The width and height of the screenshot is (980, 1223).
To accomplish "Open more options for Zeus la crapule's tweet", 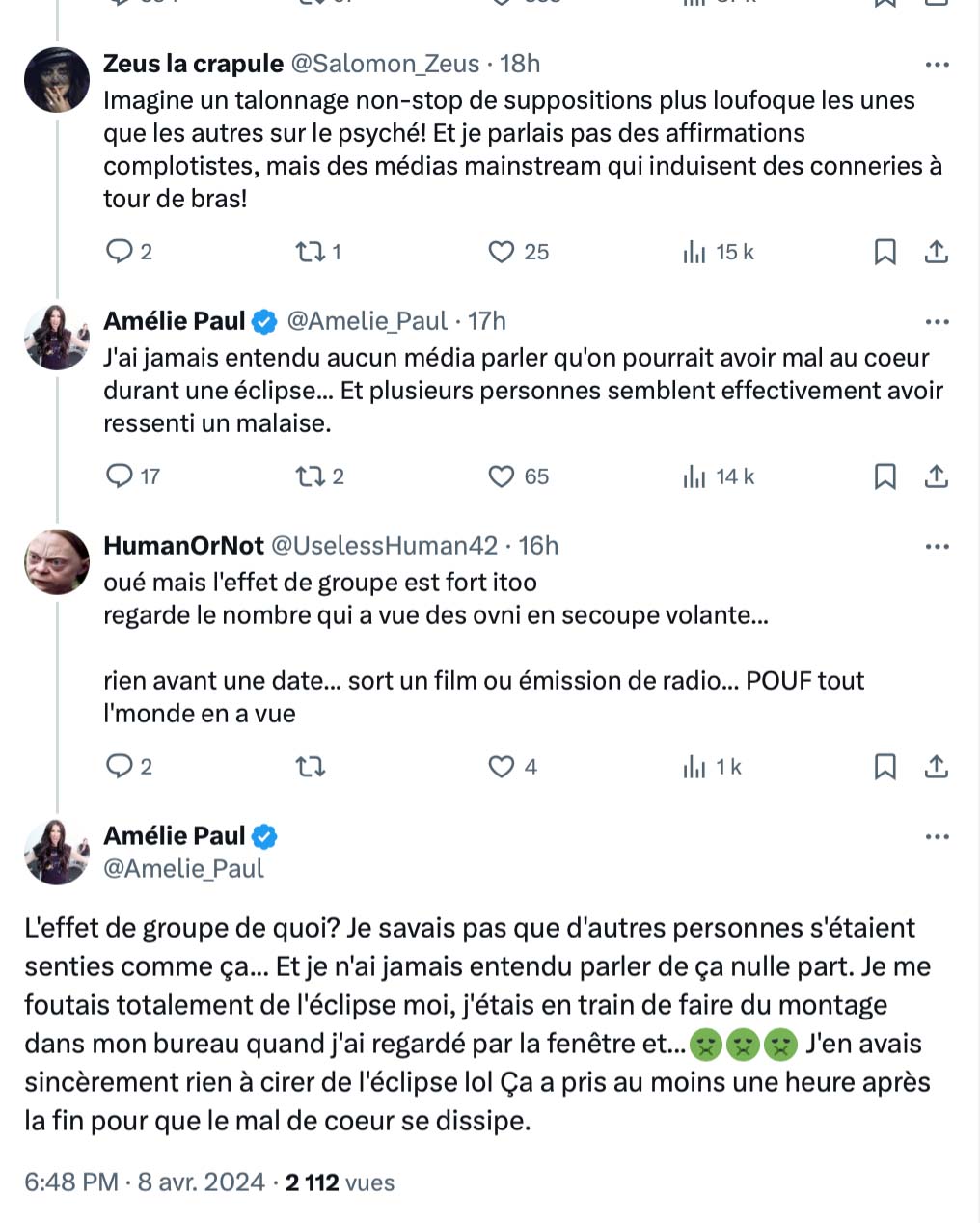I will [x=937, y=65].
